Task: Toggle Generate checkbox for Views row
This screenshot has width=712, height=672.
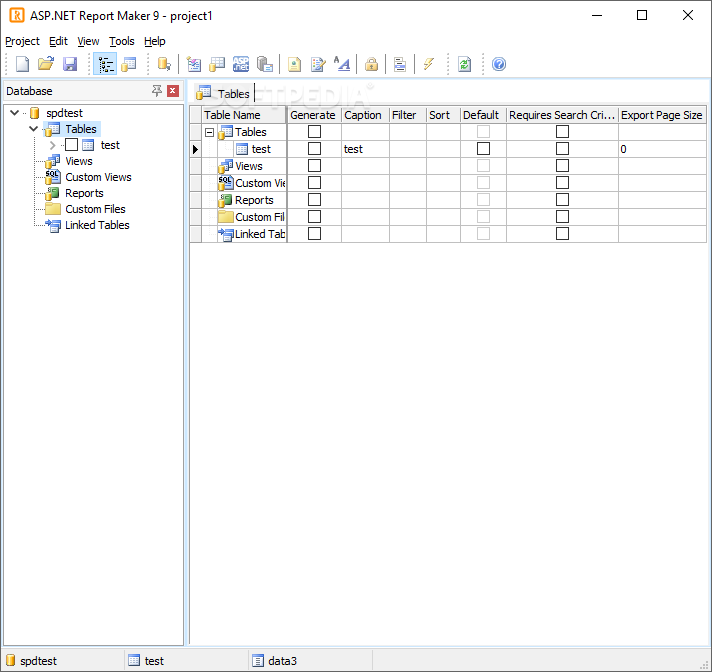Action: point(314,166)
